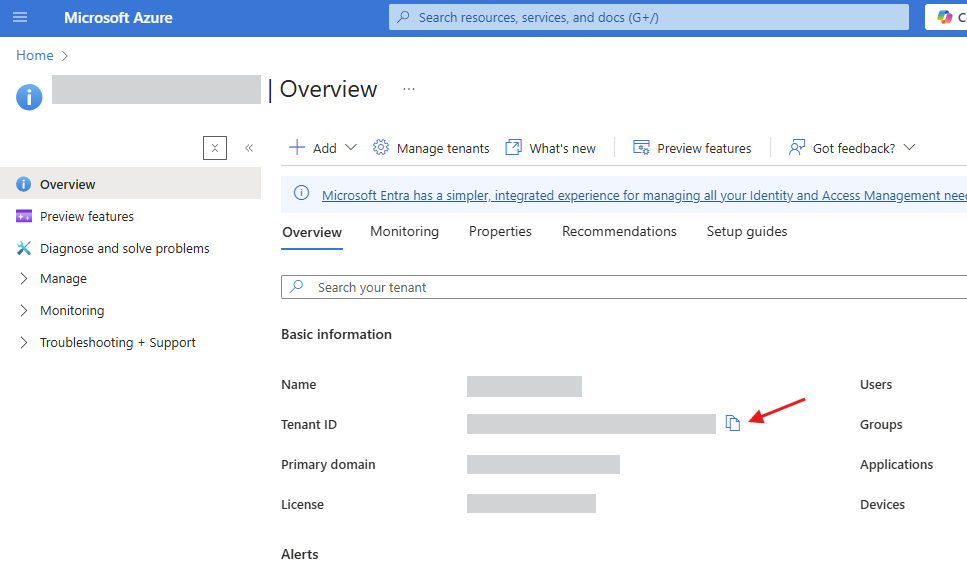Screen dimensions: 967x572
Task: Open Preview features in the sidebar
Action: (x=87, y=216)
